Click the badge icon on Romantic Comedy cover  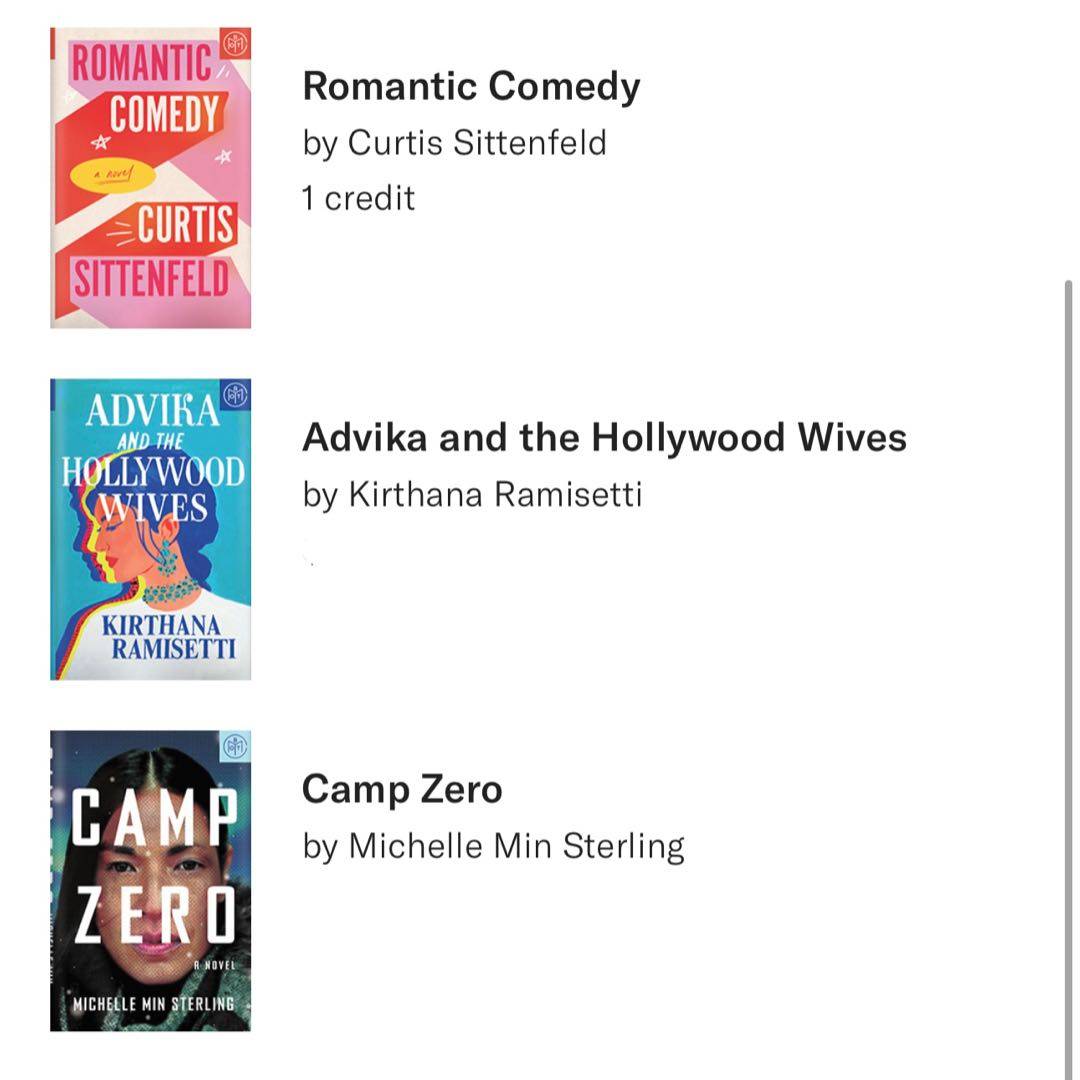tap(238, 44)
